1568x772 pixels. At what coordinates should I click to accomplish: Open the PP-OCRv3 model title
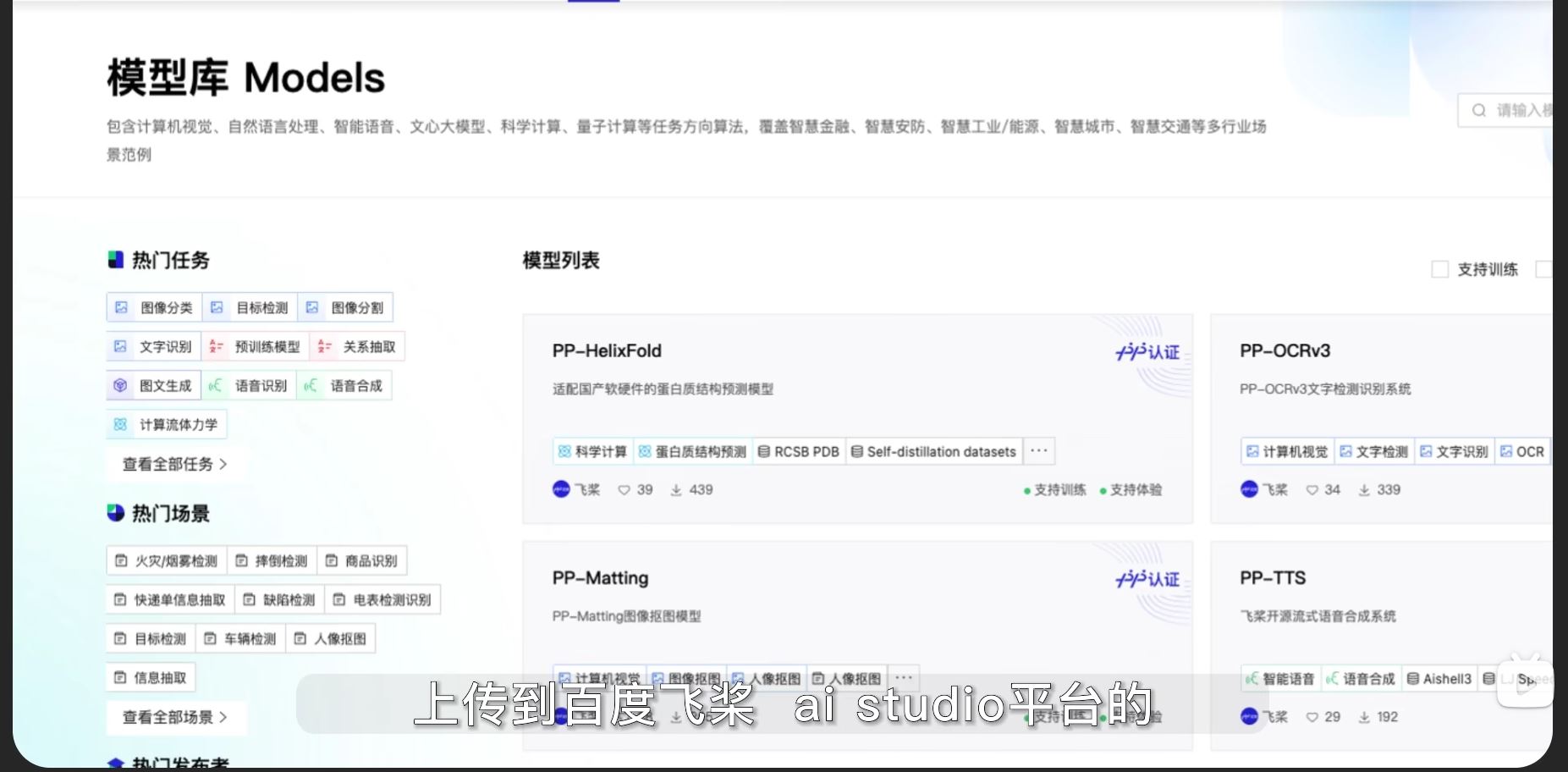coord(1285,350)
